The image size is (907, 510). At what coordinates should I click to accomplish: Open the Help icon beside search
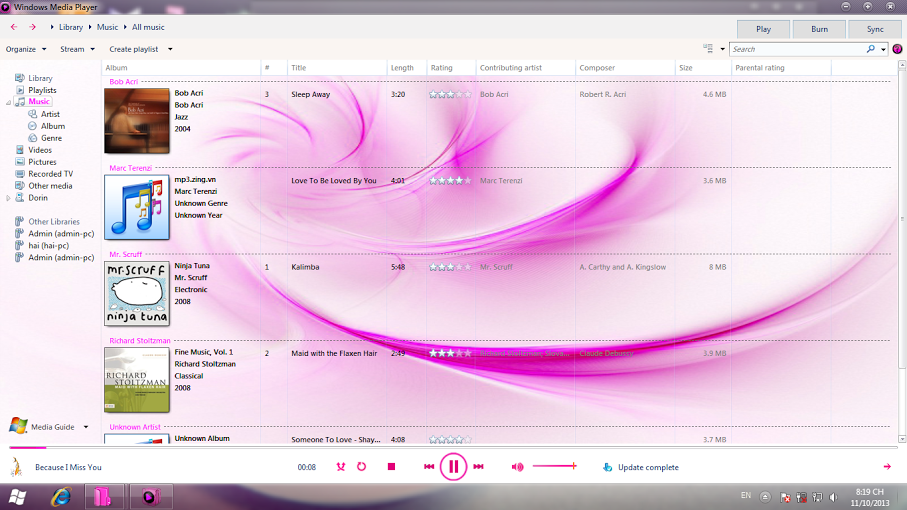(897, 49)
